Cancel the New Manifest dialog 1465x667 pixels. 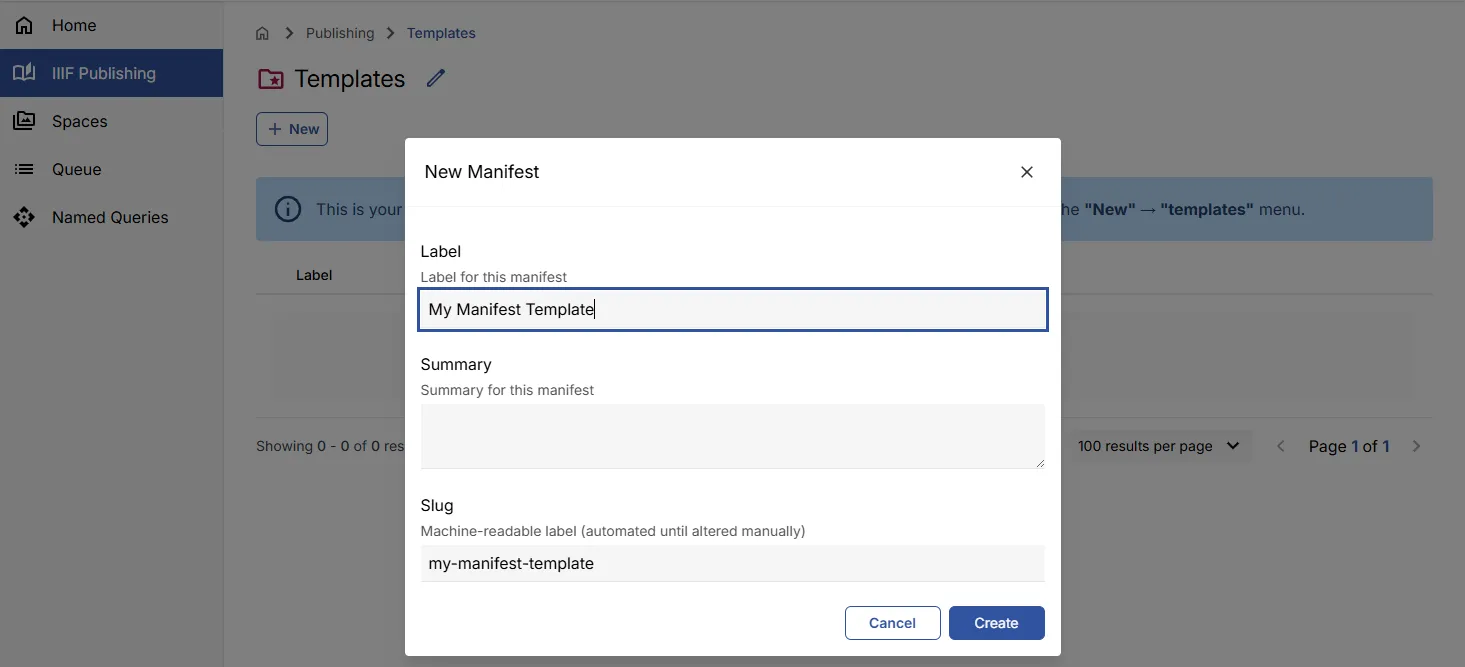point(891,622)
